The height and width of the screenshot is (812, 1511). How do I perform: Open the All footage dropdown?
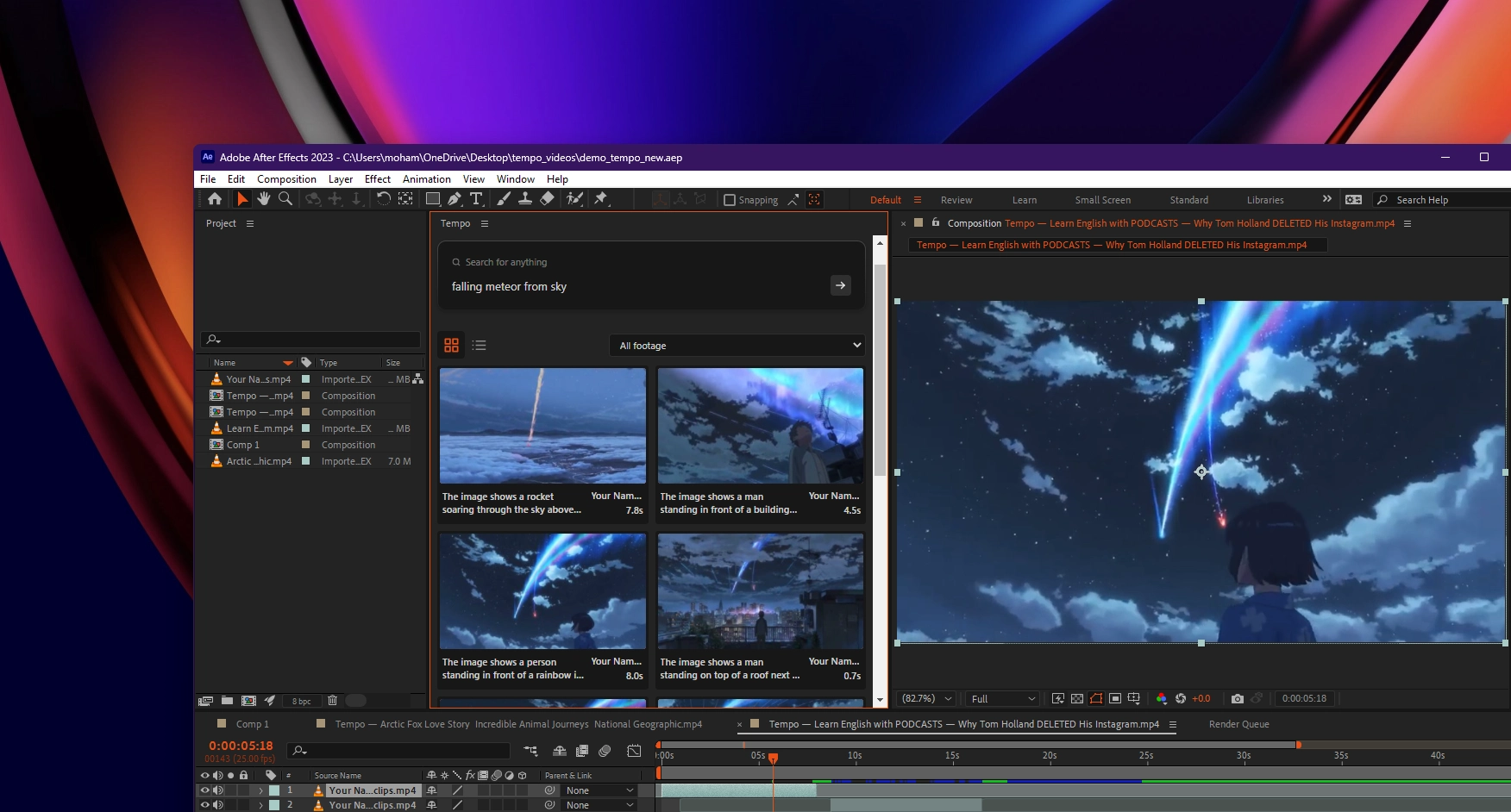tap(737, 346)
